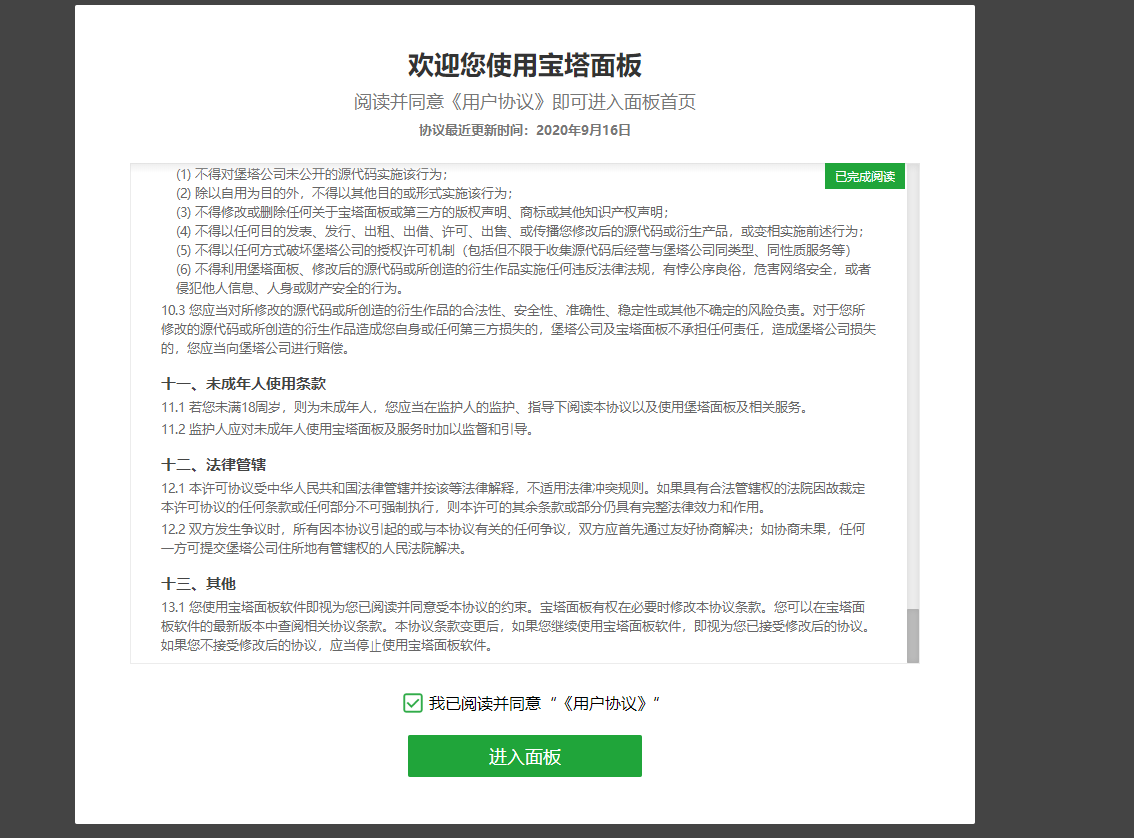
Task: Click the heading 十二、法律管辖
Action: 213,464
